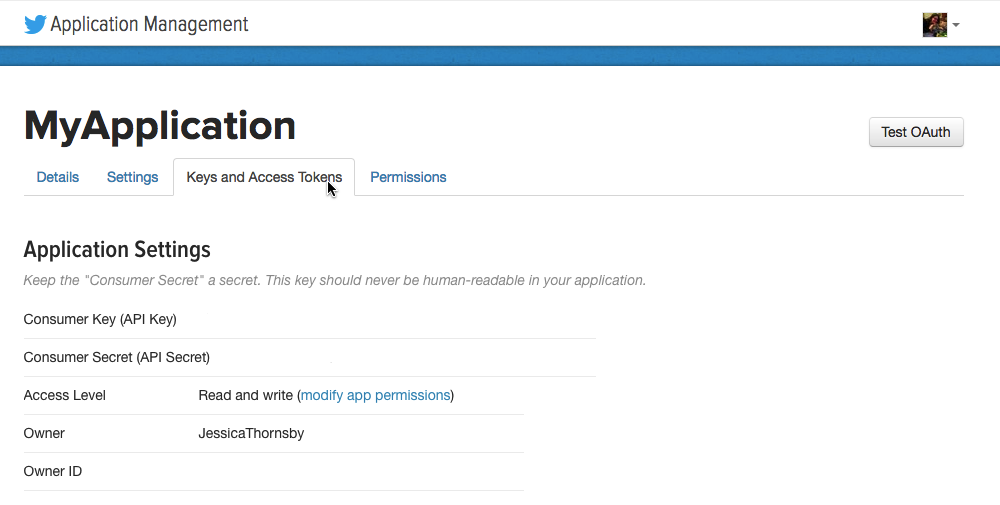Open the modify app permissions link
The width and height of the screenshot is (1000, 505).
(x=375, y=395)
